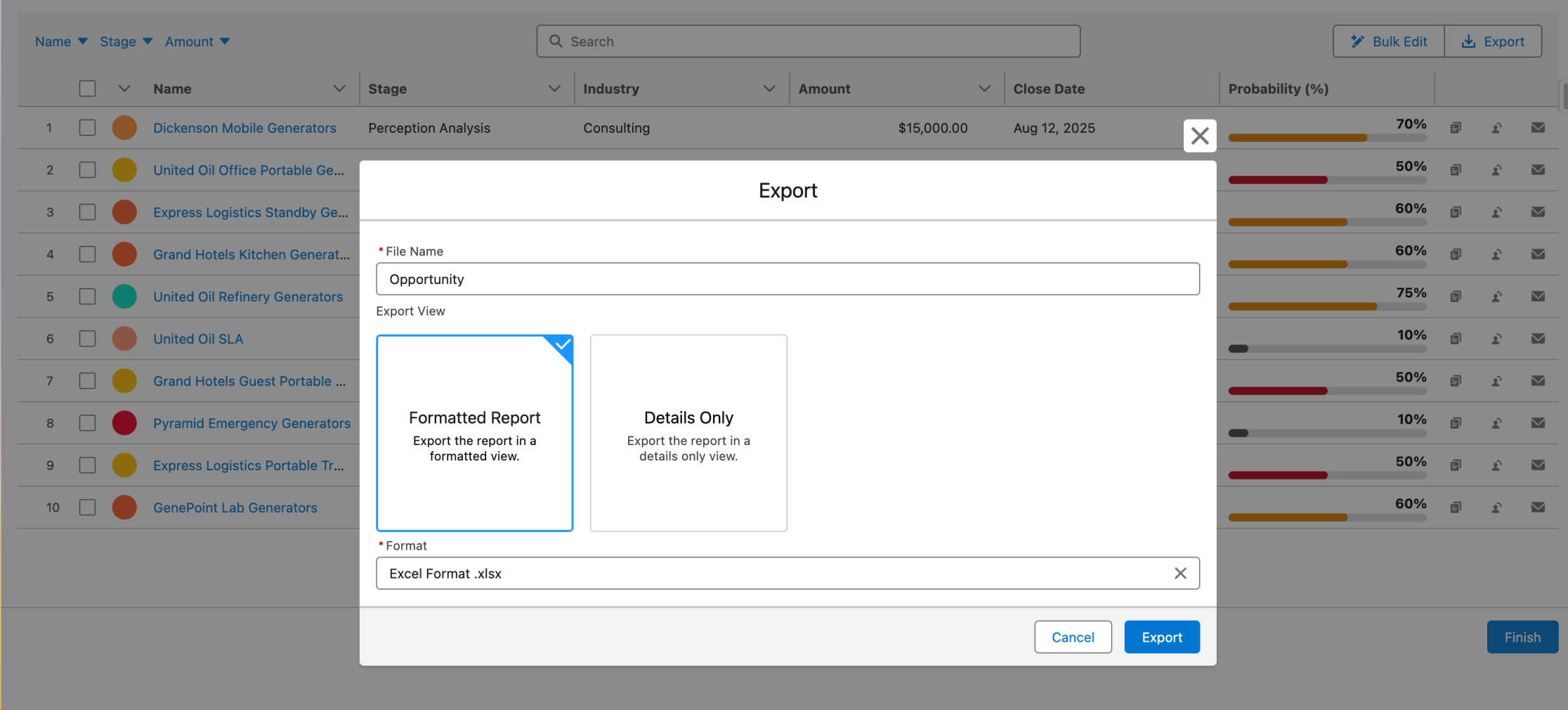1568x710 pixels.
Task: Choose the Details Only export view
Action: [688, 433]
